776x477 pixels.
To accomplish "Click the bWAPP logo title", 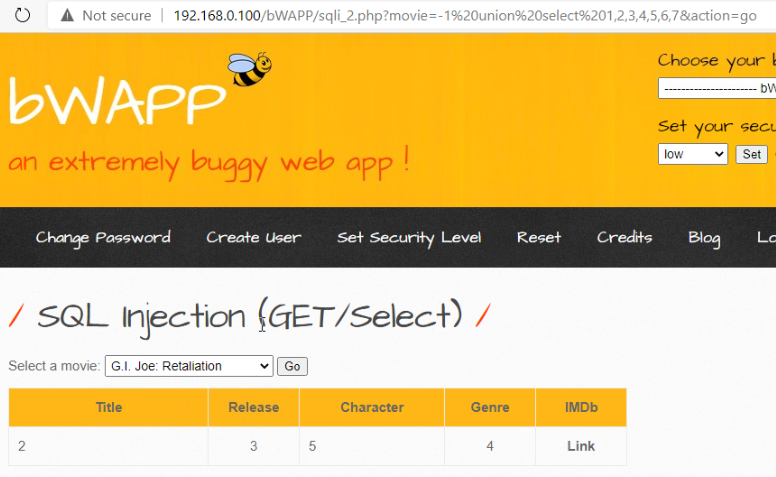I will coord(118,100).
